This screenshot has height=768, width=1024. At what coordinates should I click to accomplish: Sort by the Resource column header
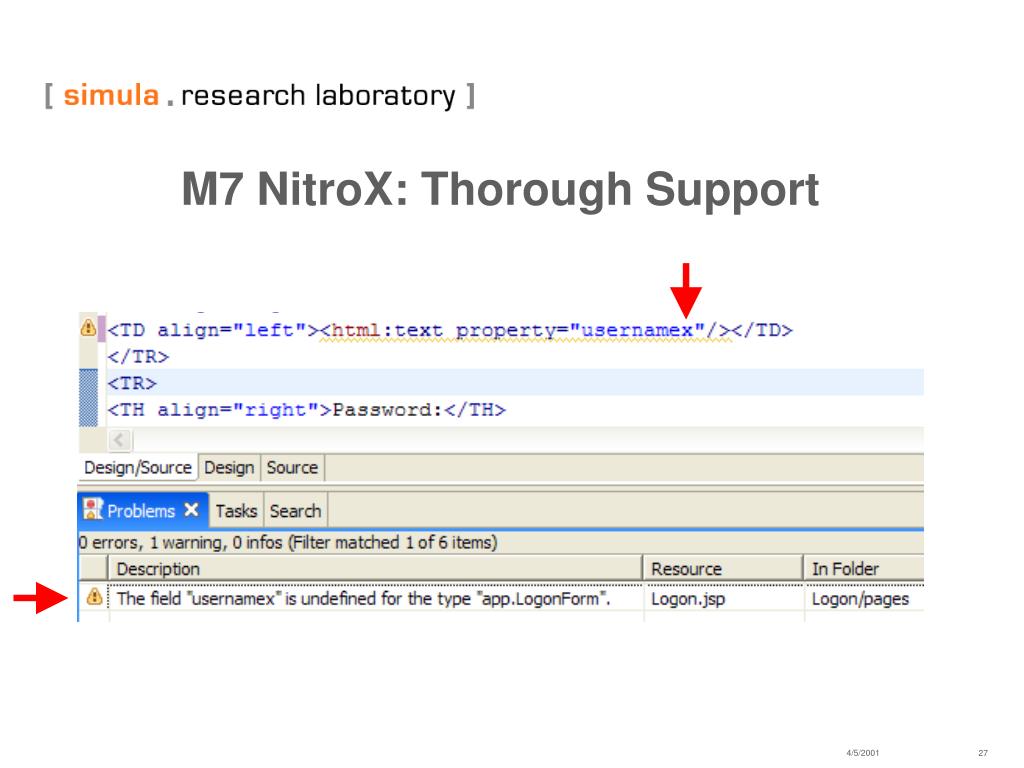point(723,569)
